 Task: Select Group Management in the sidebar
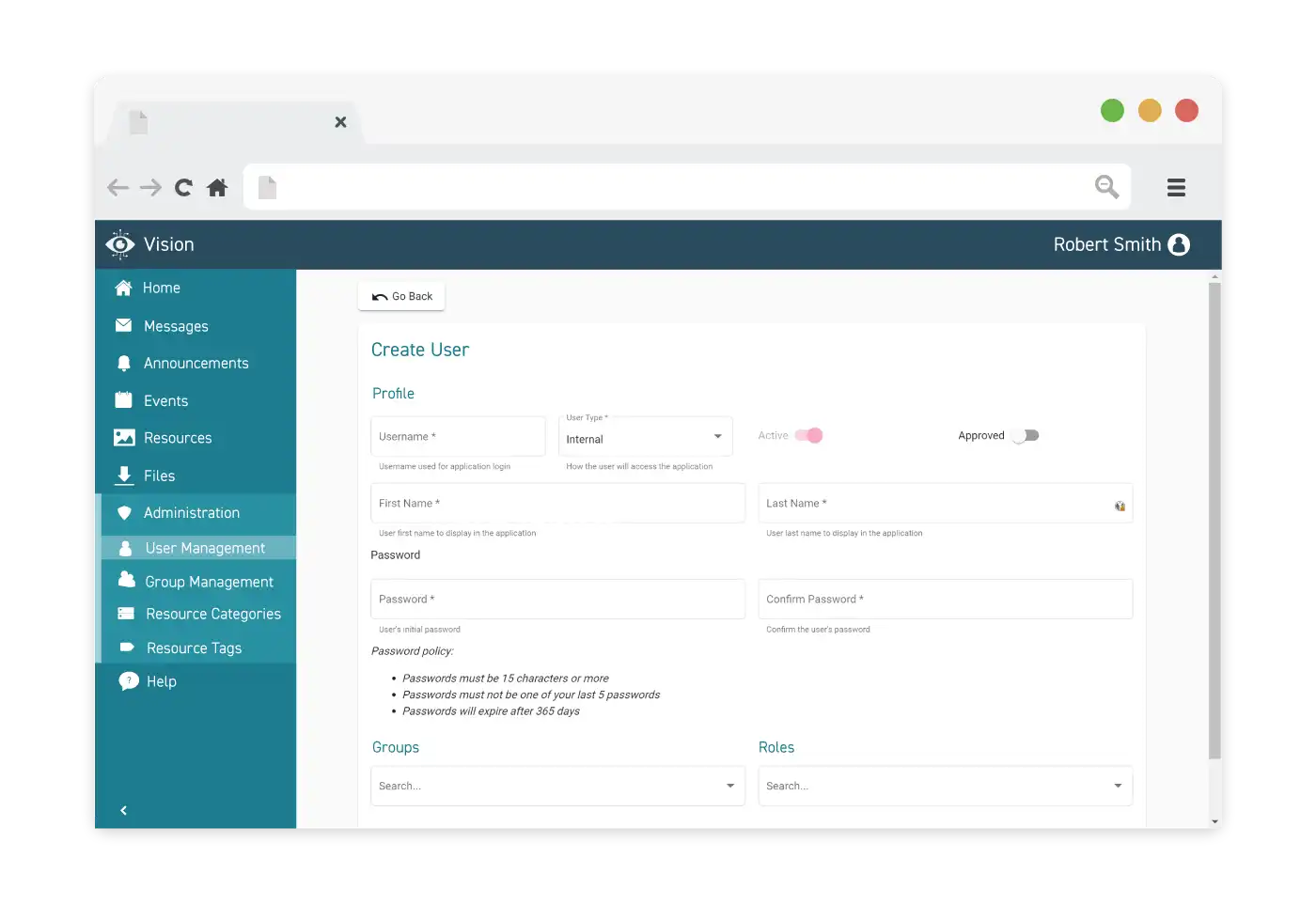[209, 582]
